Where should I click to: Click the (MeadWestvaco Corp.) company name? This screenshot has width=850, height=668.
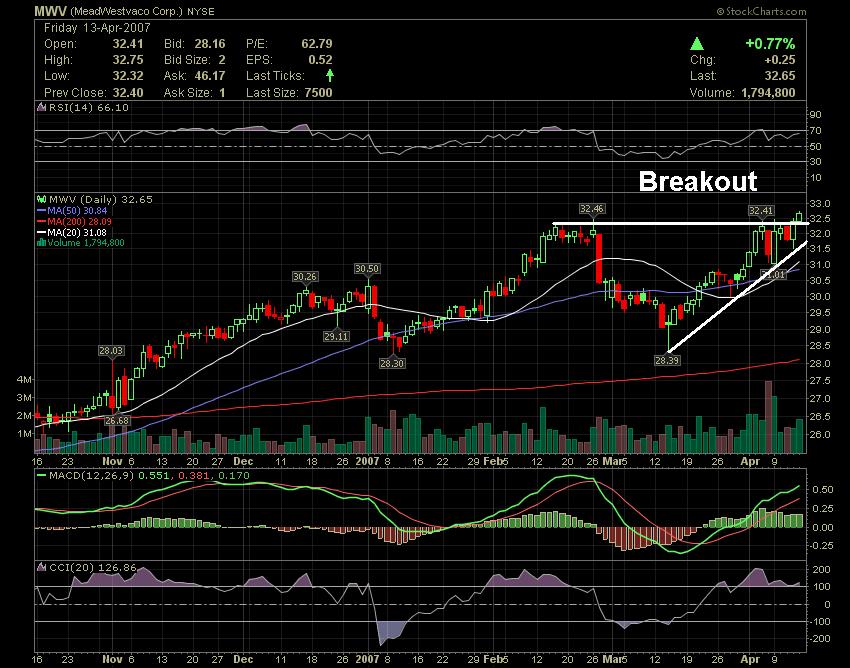pyautogui.click(x=127, y=11)
